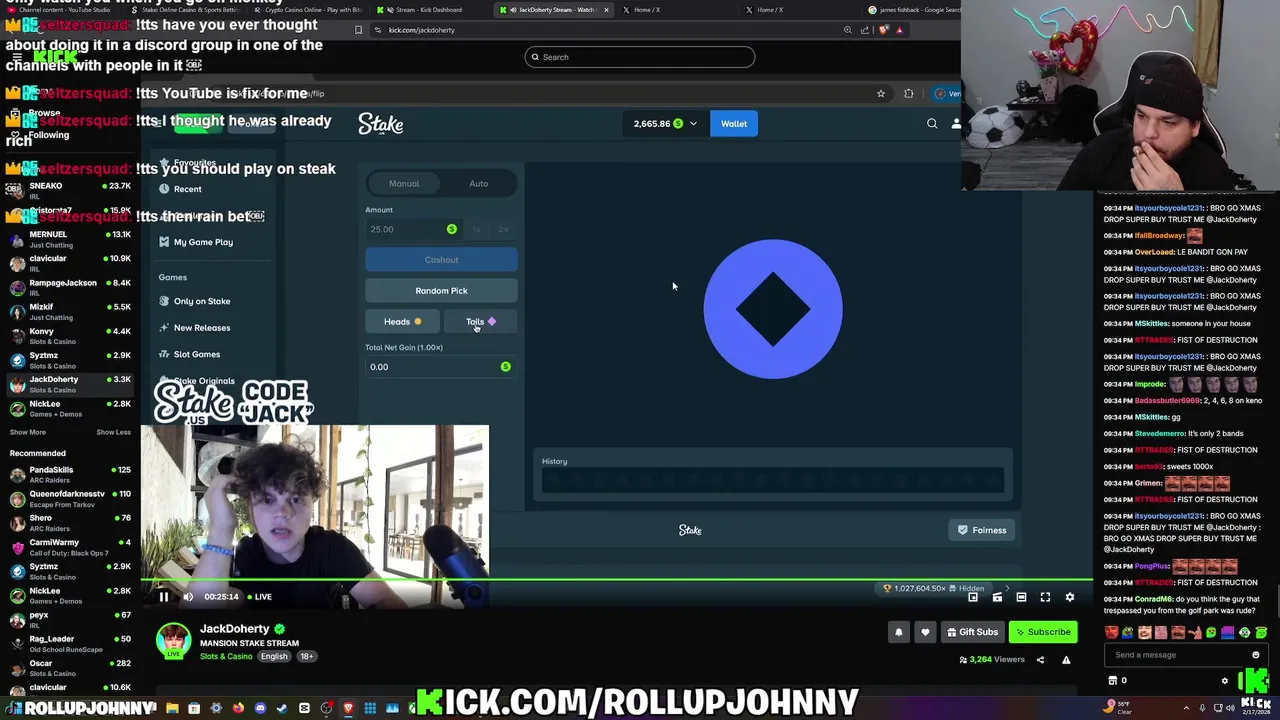Viewport: 1280px width, 720px height.
Task: Open the SNEAKO channel in Kick sidebar
Action: 70,191
